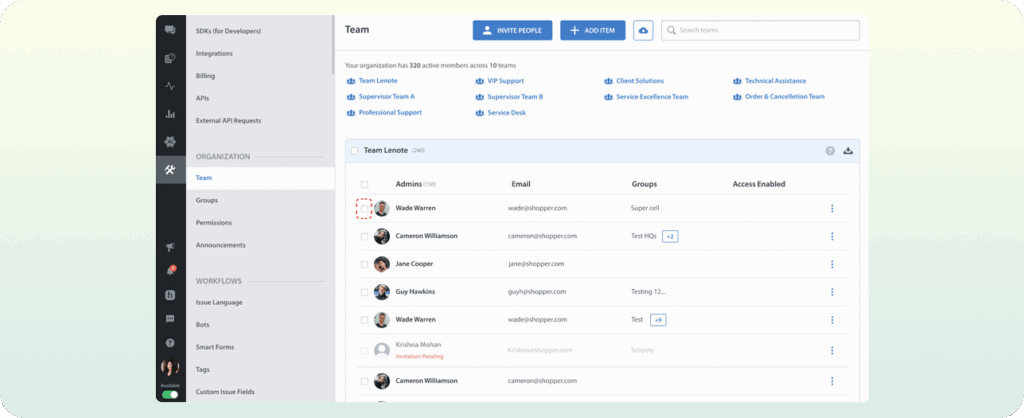Check the box for Jane Cooper
Image resolution: width=1024 pixels, height=418 pixels.
tap(364, 265)
